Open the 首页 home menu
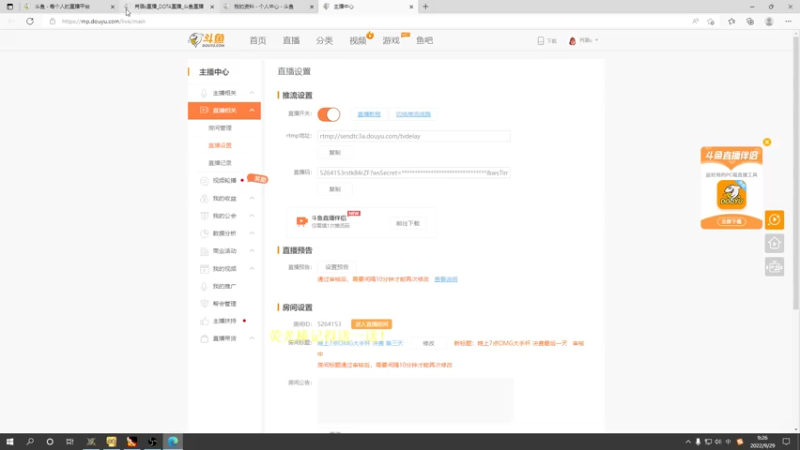The image size is (800, 450). click(258, 40)
